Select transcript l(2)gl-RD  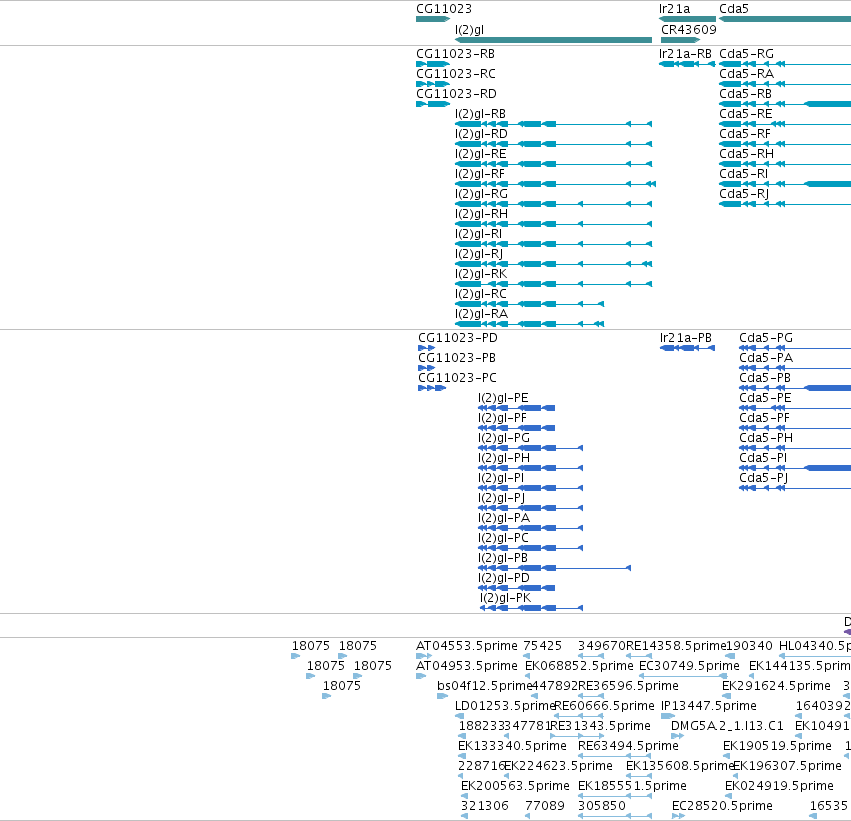coord(553,144)
